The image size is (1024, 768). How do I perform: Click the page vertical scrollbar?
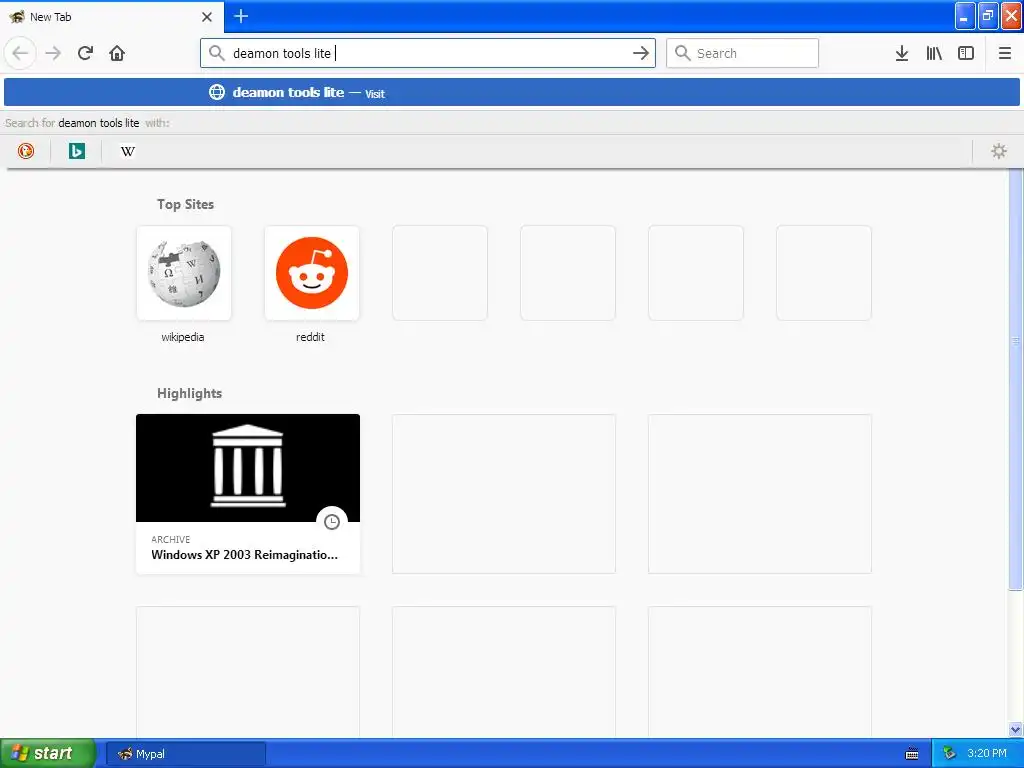1016,379
